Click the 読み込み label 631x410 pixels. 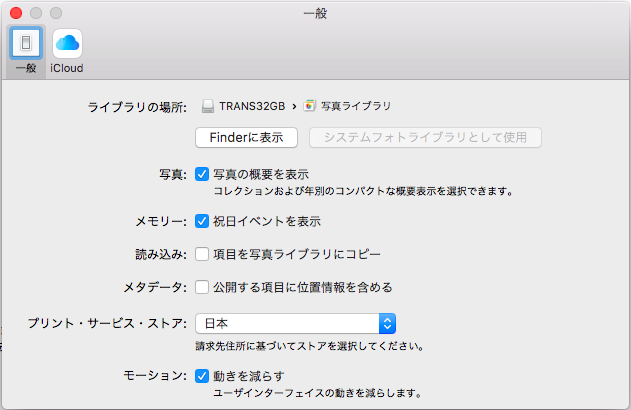pyautogui.click(x=161, y=254)
